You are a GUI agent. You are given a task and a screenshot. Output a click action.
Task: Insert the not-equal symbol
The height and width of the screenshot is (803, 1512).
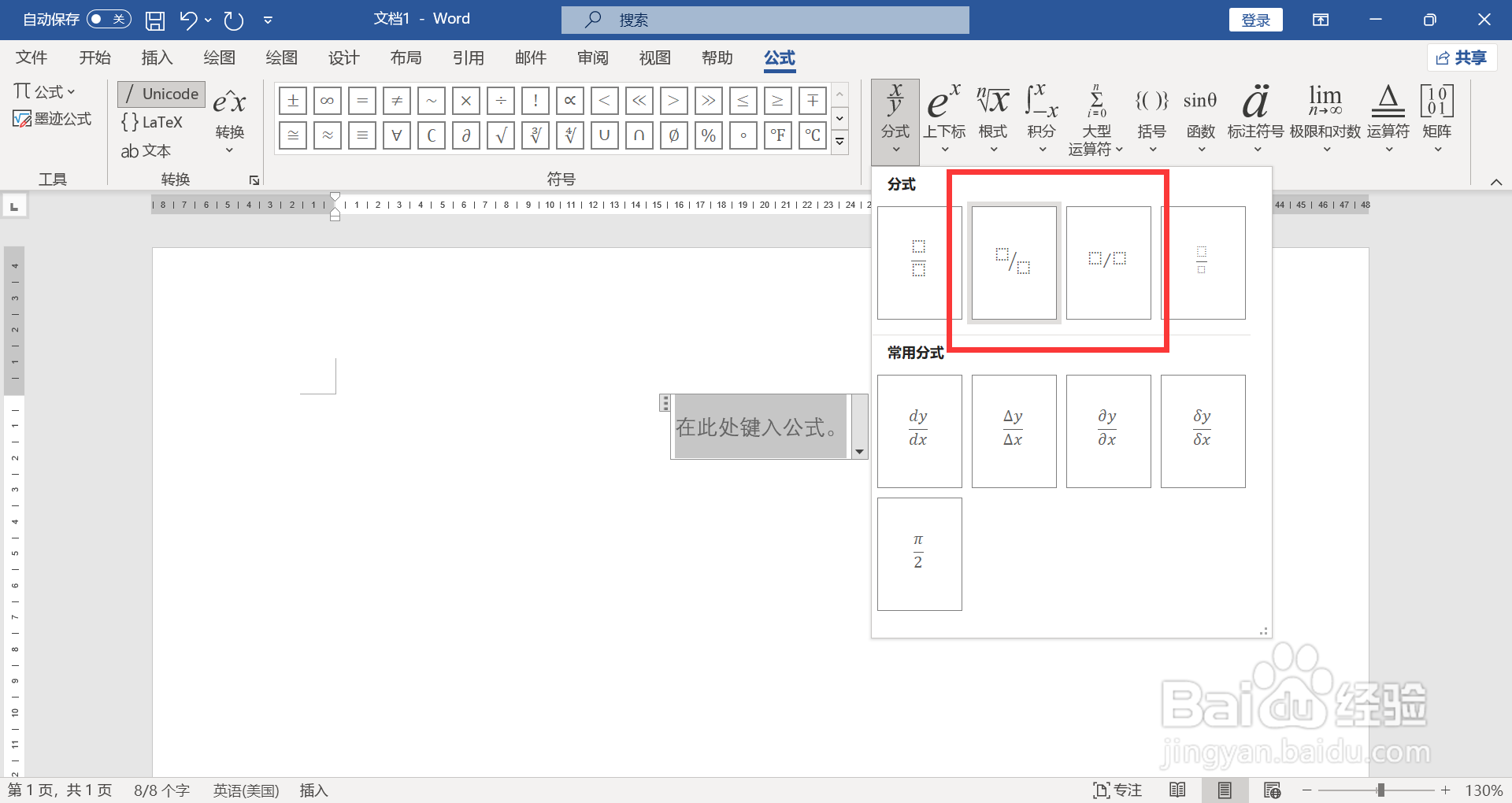coord(397,101)
